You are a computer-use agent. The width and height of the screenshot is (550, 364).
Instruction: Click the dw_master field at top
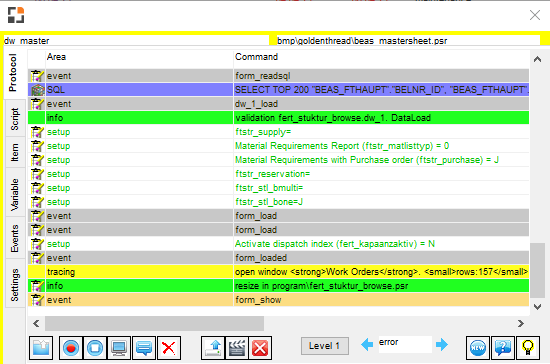pyautogui.click(x=136, y=41)
